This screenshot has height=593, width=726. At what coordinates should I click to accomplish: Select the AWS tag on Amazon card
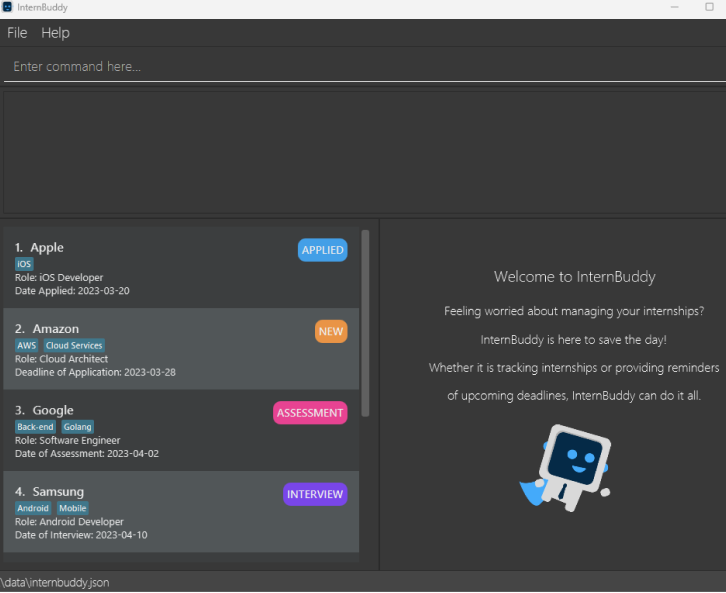coord(26,345)
